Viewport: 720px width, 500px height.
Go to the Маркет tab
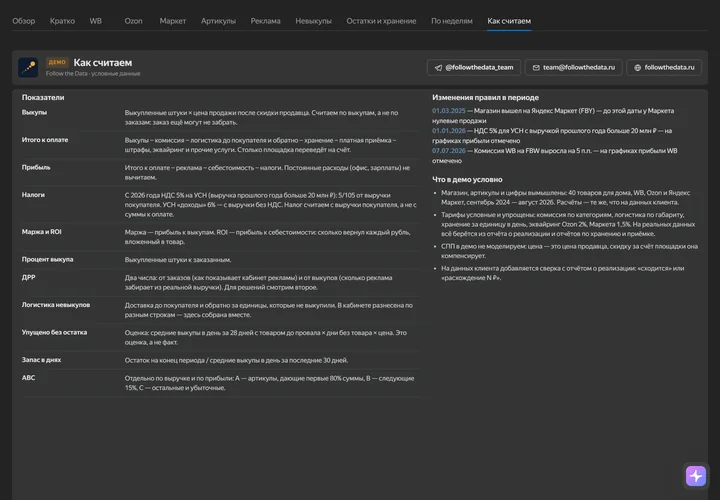click(x=173, y=21)
